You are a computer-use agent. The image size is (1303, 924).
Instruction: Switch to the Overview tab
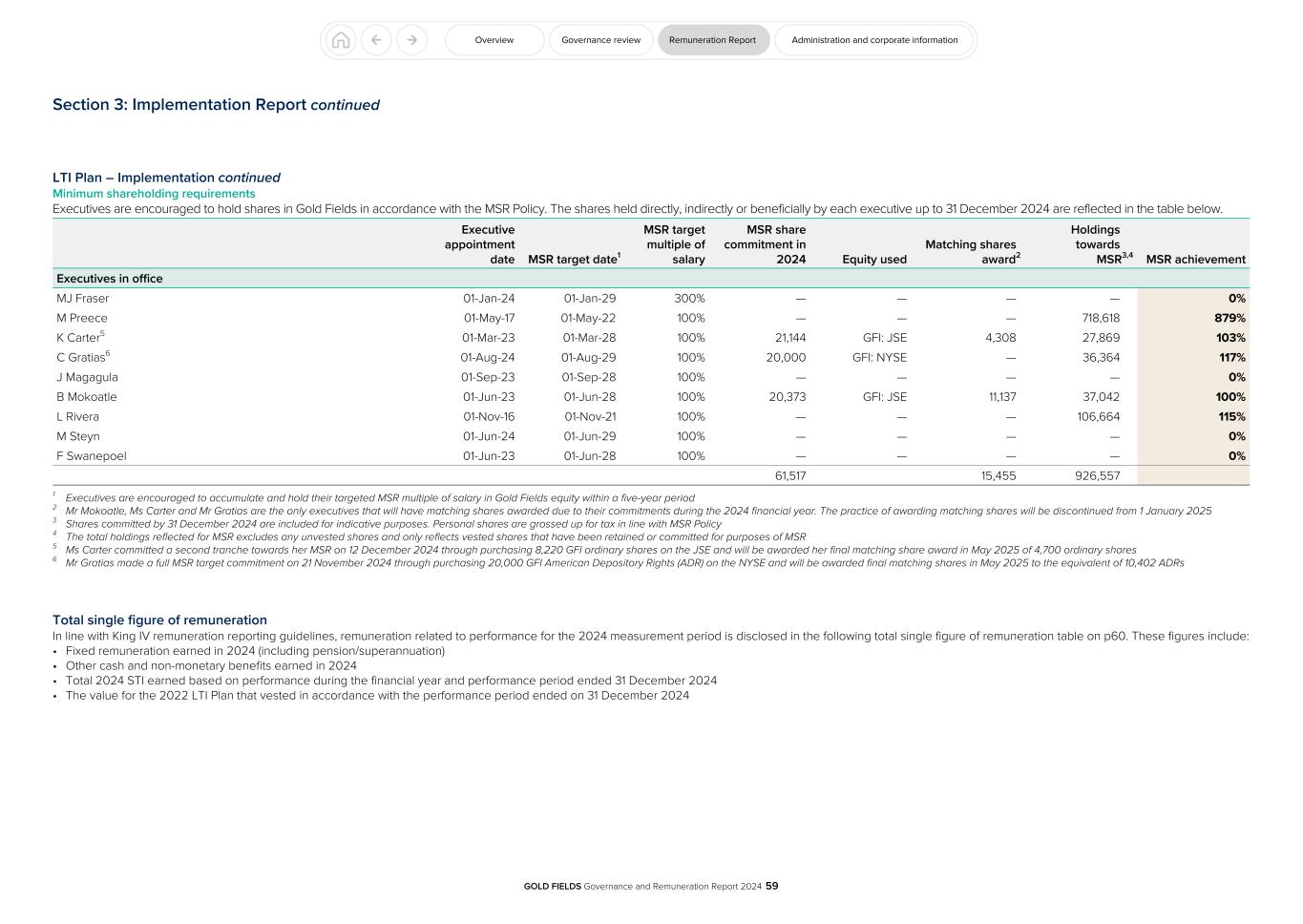pos(494,40)
